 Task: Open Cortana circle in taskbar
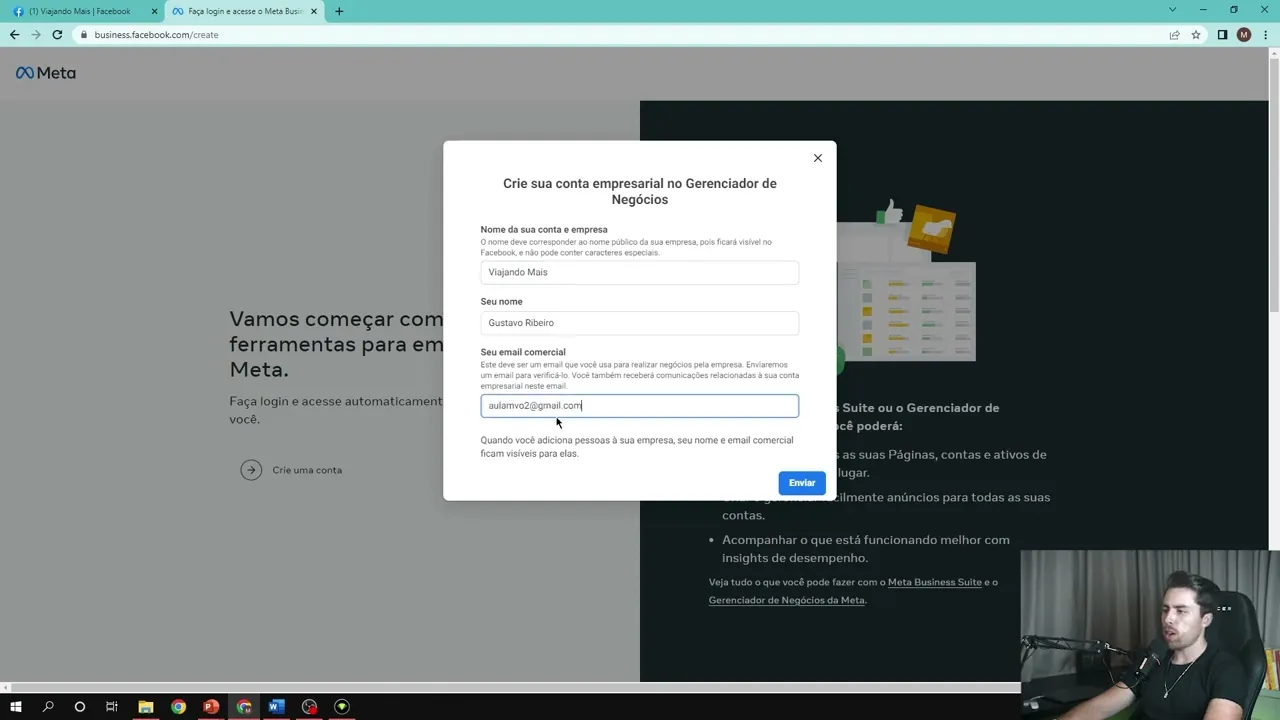[x=80, y=707]
